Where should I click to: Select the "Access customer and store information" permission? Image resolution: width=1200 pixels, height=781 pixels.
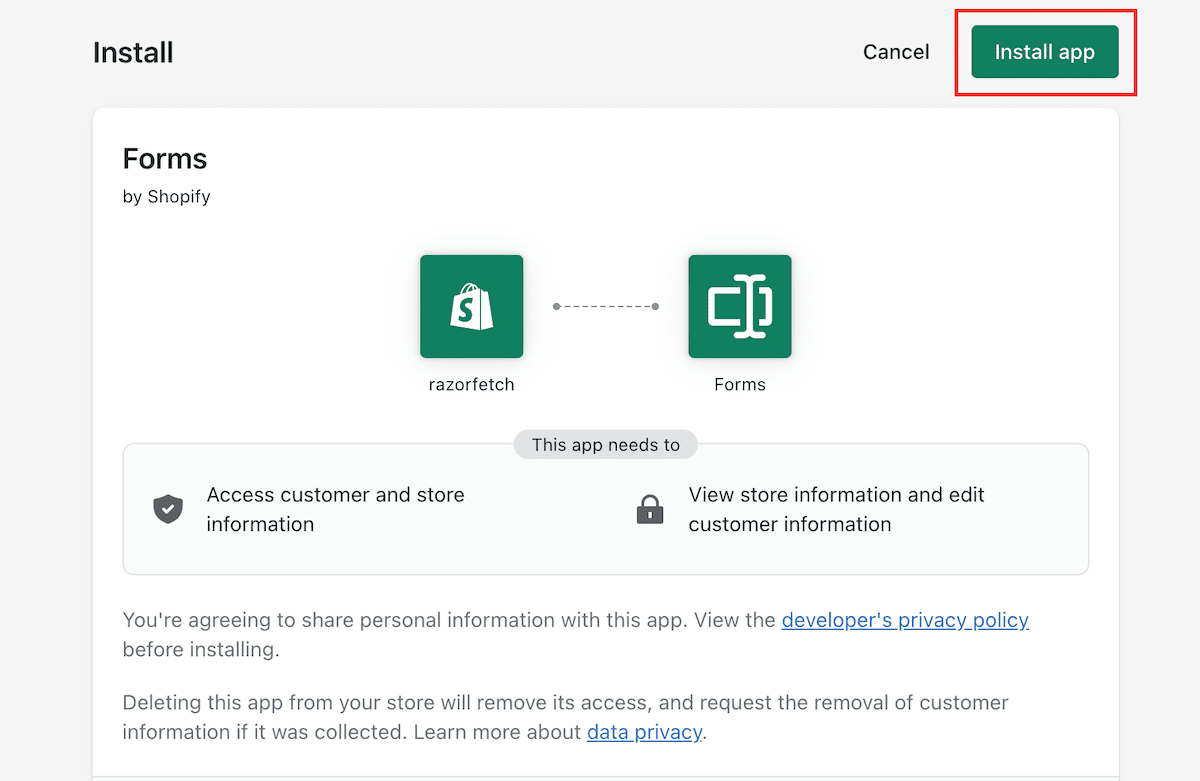coord(335,509)
